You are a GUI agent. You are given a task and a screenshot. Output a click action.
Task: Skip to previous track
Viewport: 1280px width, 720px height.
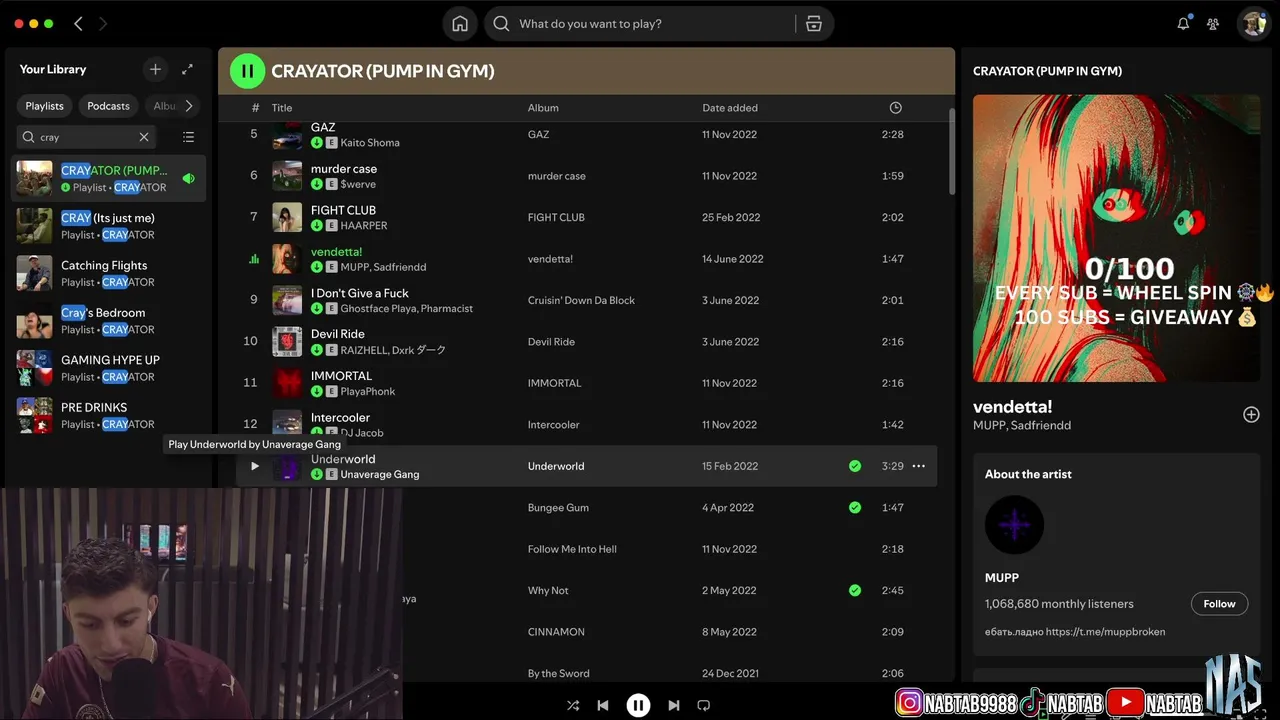(x=603, y=705)
